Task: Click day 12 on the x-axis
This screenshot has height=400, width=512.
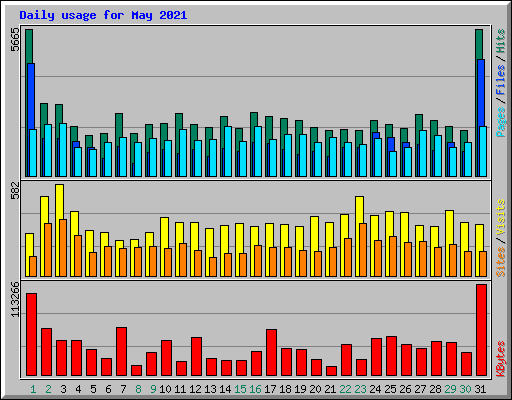Action: coord(195,389)
